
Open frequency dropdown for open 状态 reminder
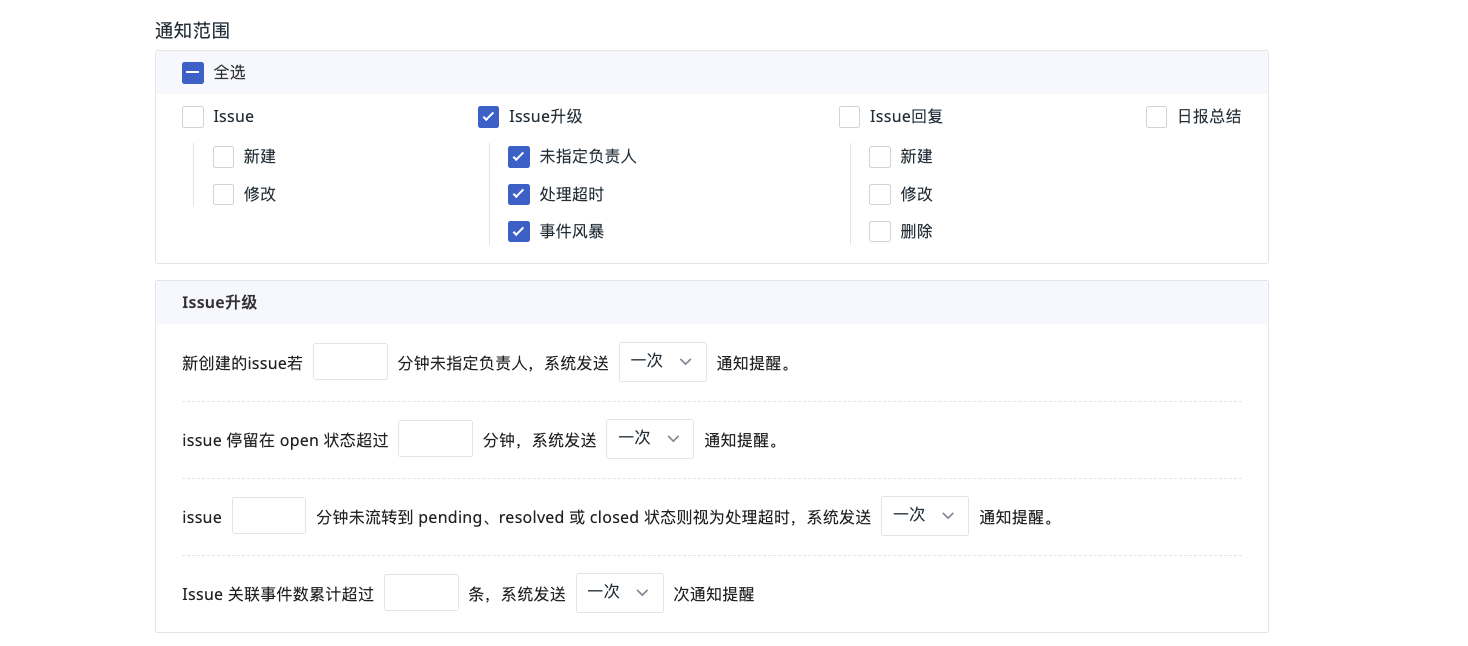649,439
